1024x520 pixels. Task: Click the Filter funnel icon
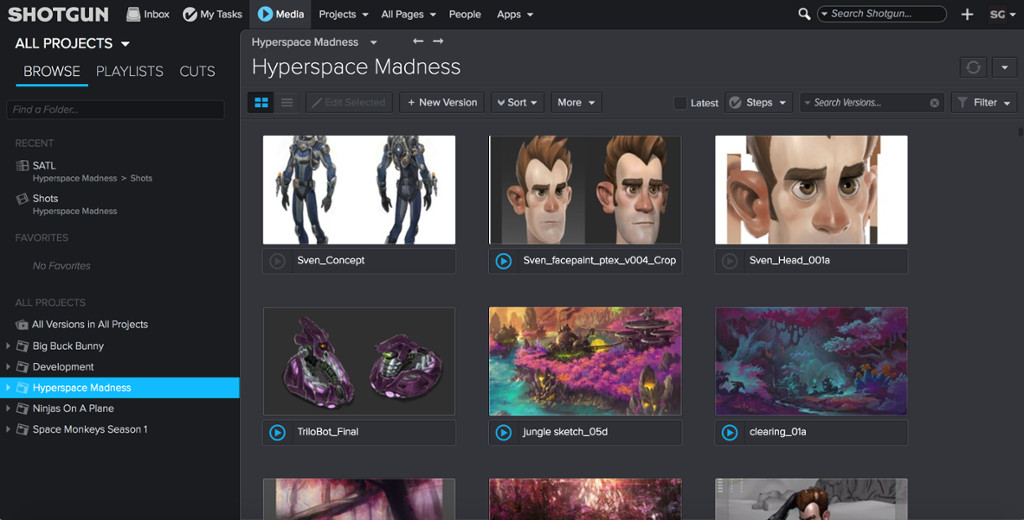pos(962,103)
